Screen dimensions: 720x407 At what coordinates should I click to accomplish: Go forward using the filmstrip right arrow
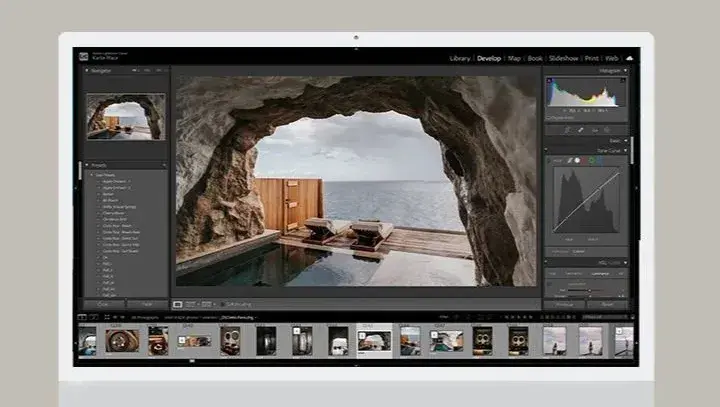tap(122, 317)
